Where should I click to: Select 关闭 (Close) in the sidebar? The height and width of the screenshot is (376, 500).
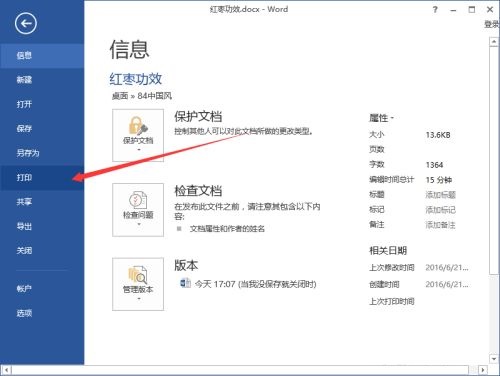pos(42,250)
